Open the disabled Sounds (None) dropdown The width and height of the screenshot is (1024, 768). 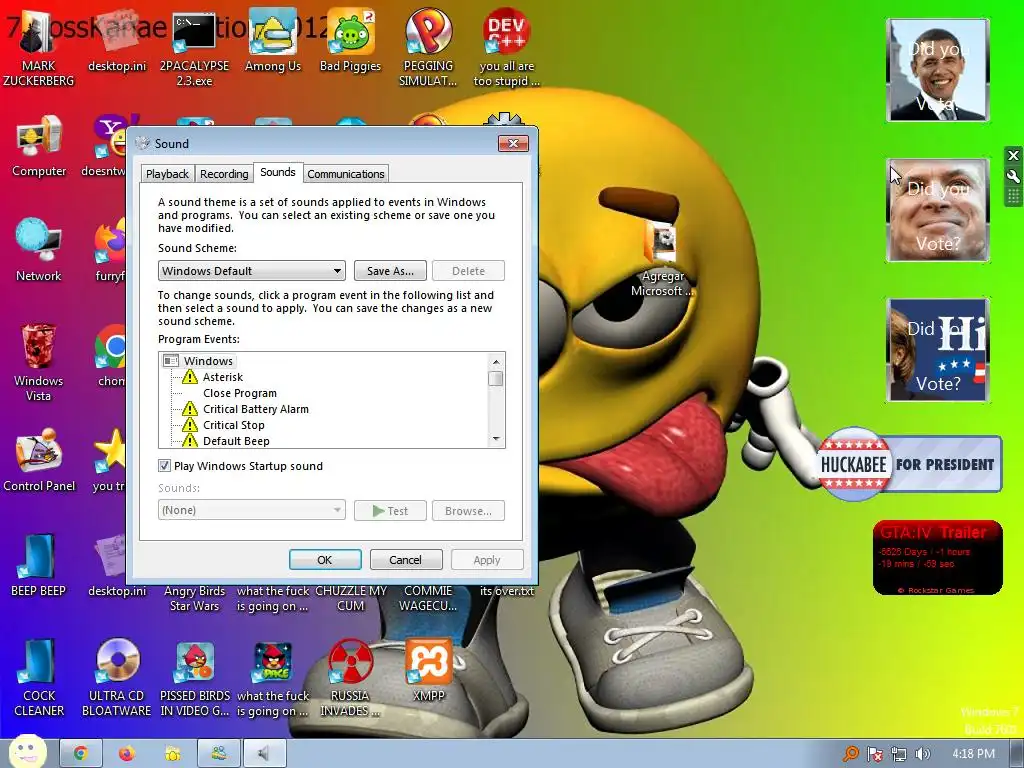(251, 510)
